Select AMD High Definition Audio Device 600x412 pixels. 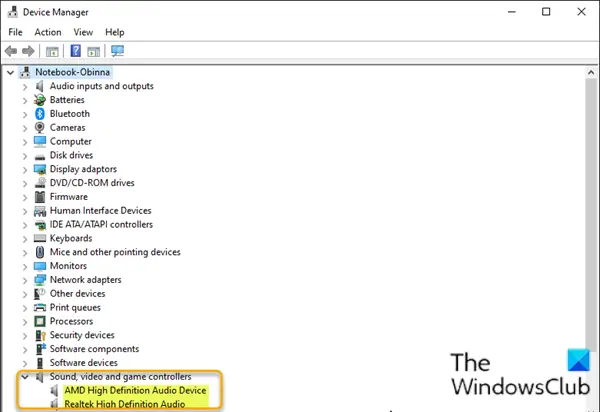pos(135,391)
